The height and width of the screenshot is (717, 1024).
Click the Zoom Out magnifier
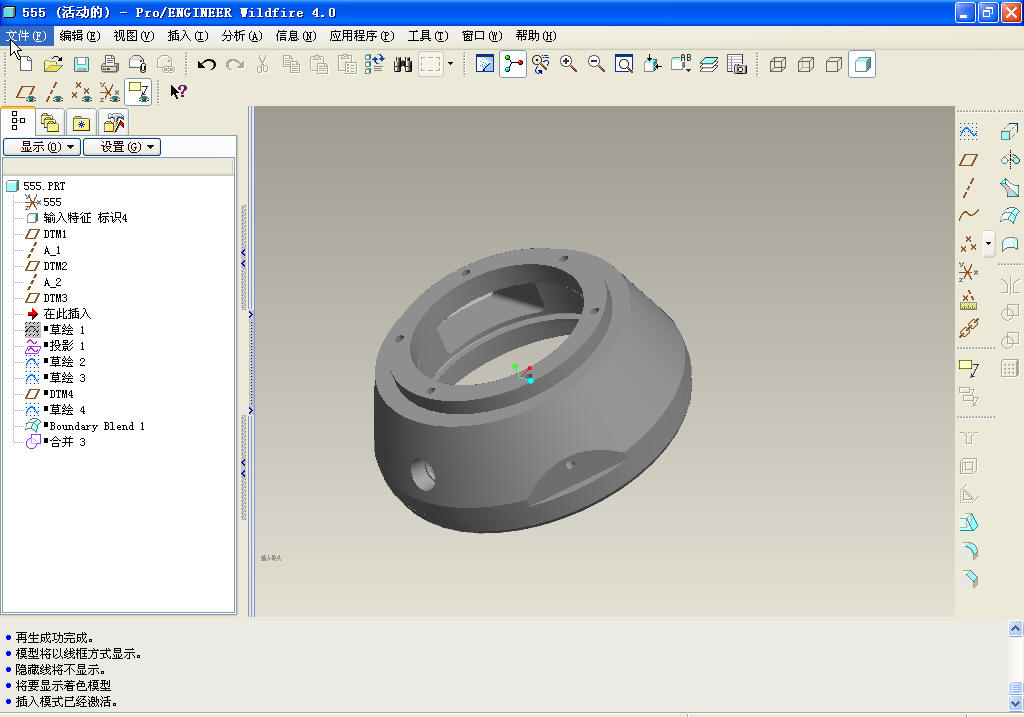tap(596, 64)
